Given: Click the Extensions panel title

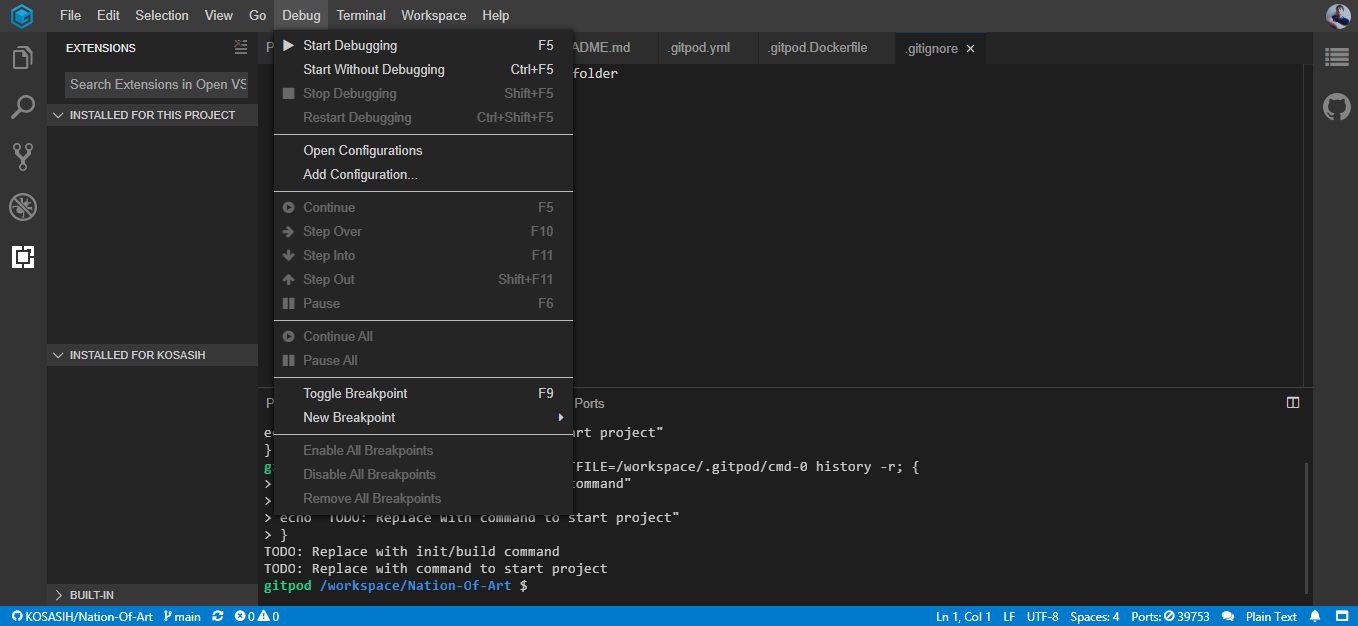Looking at the screenshot, I should coord(101,48).
